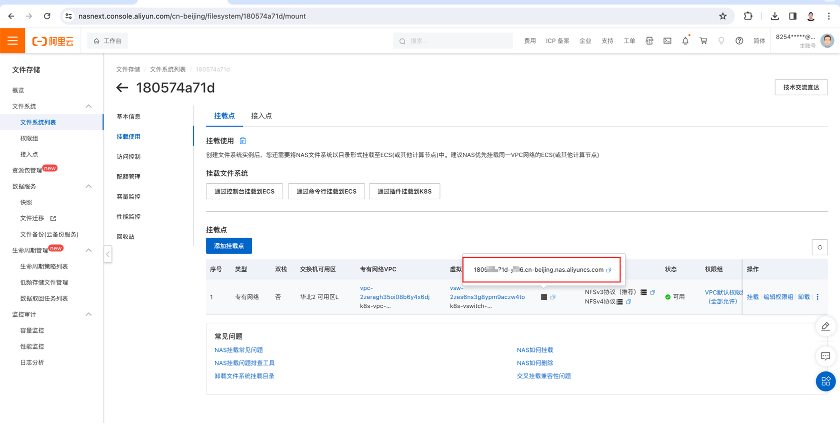Focus the console search box
This screenshot has height=424, width=840.
[453, 41]
